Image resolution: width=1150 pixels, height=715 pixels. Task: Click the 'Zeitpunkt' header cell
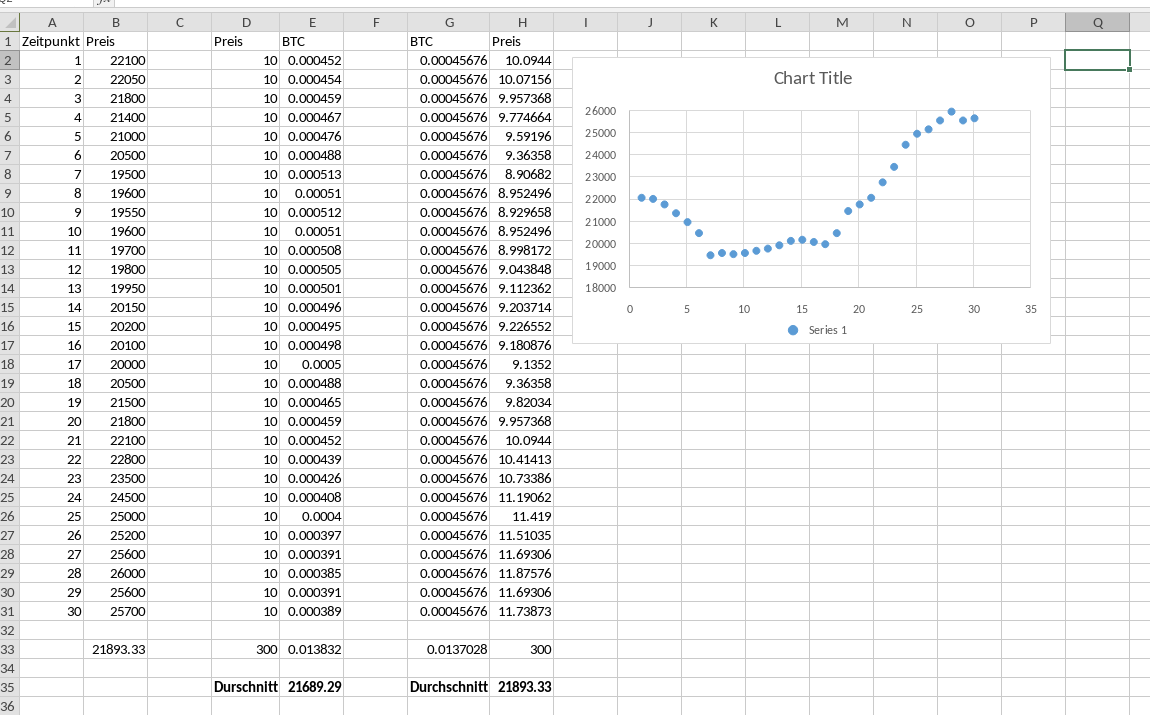(x=51, y=41)
